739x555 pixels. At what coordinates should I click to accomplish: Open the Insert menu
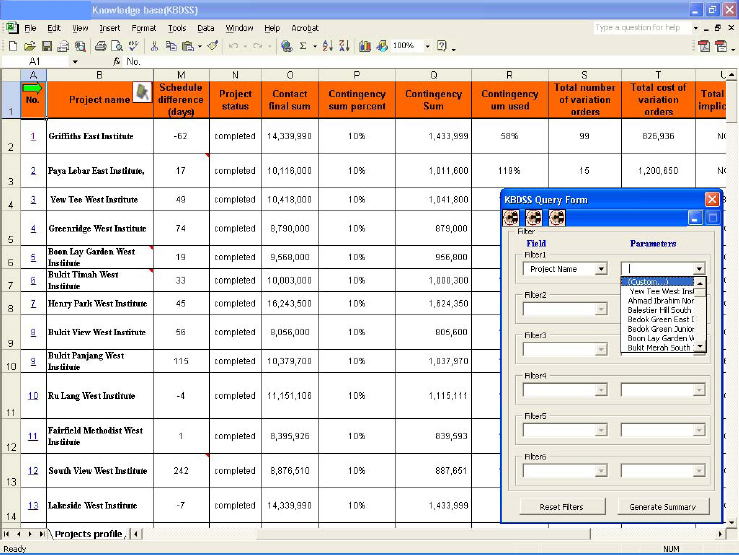click(x=110, y=28)
